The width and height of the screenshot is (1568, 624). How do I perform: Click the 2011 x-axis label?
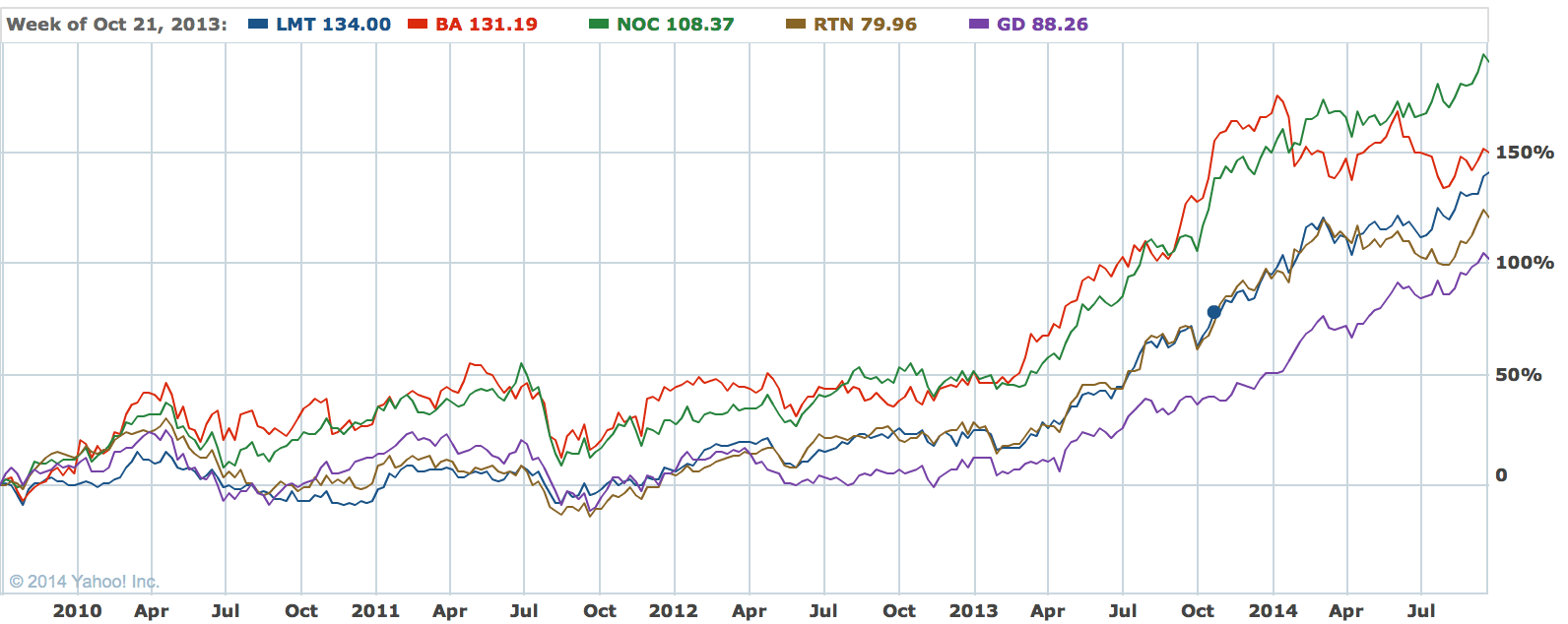click(x=375, y=610)
